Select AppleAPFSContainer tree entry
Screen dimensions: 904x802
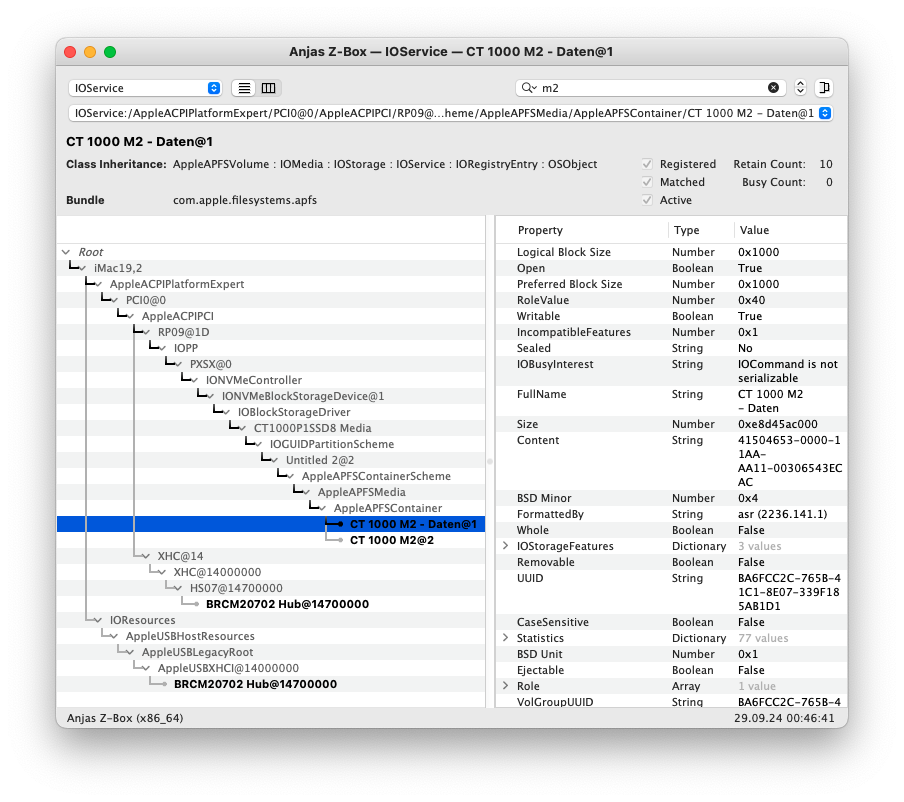coord(387,508)
